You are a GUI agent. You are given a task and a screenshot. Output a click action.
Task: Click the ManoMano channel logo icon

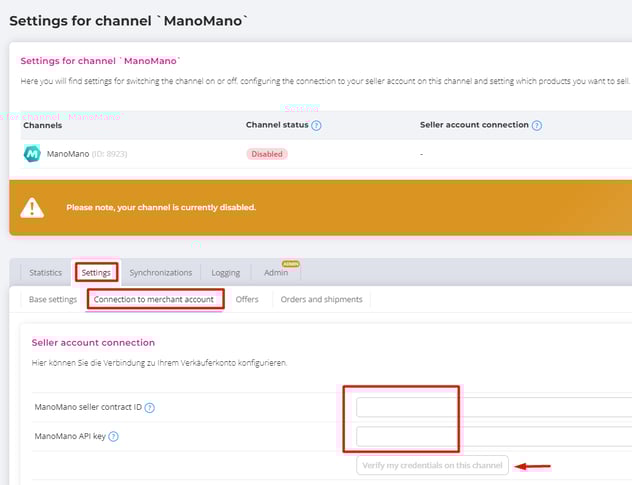(x=32, y=154)
